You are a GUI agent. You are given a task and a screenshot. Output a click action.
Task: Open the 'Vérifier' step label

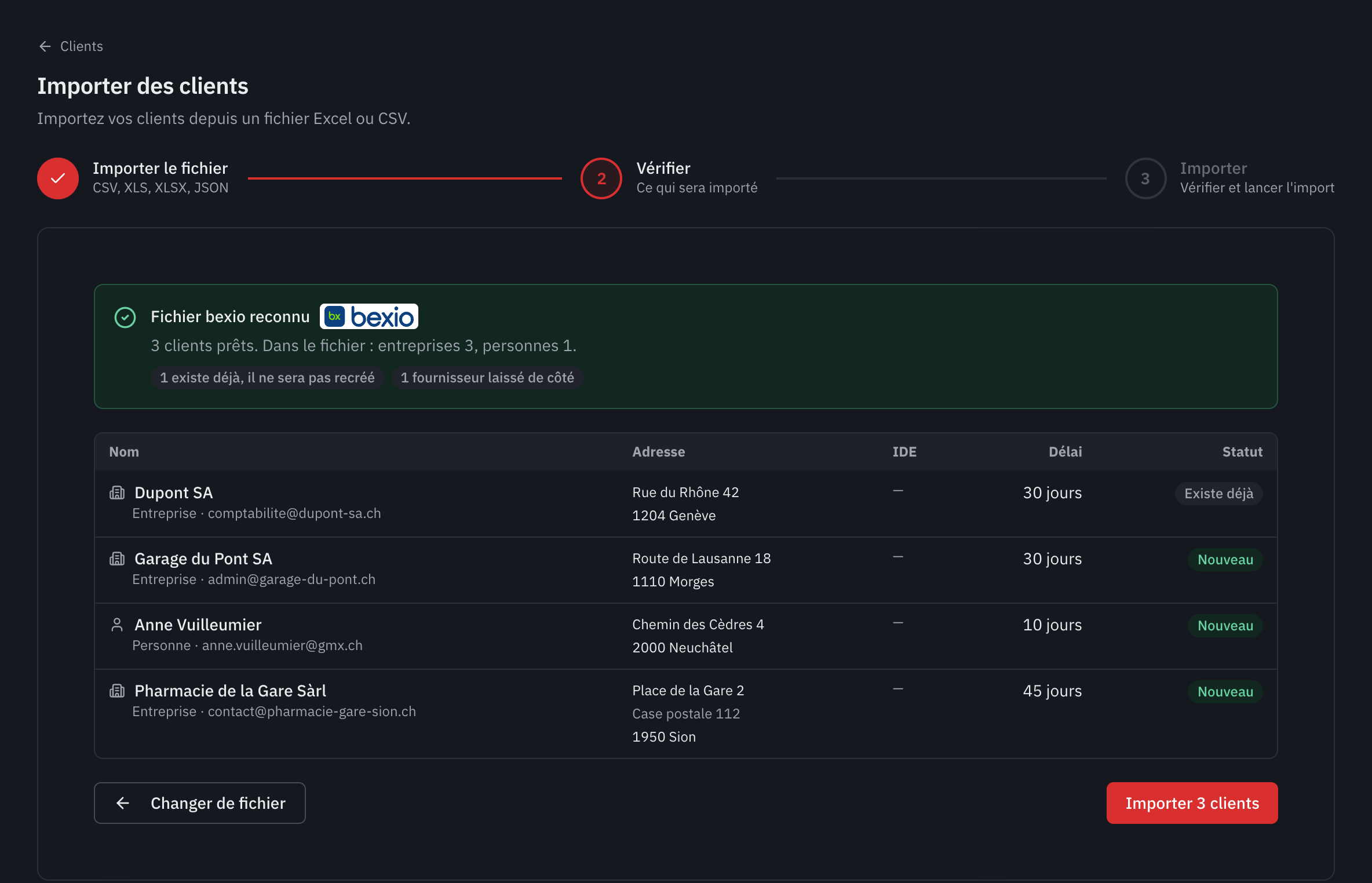click(x=663, y=169)
